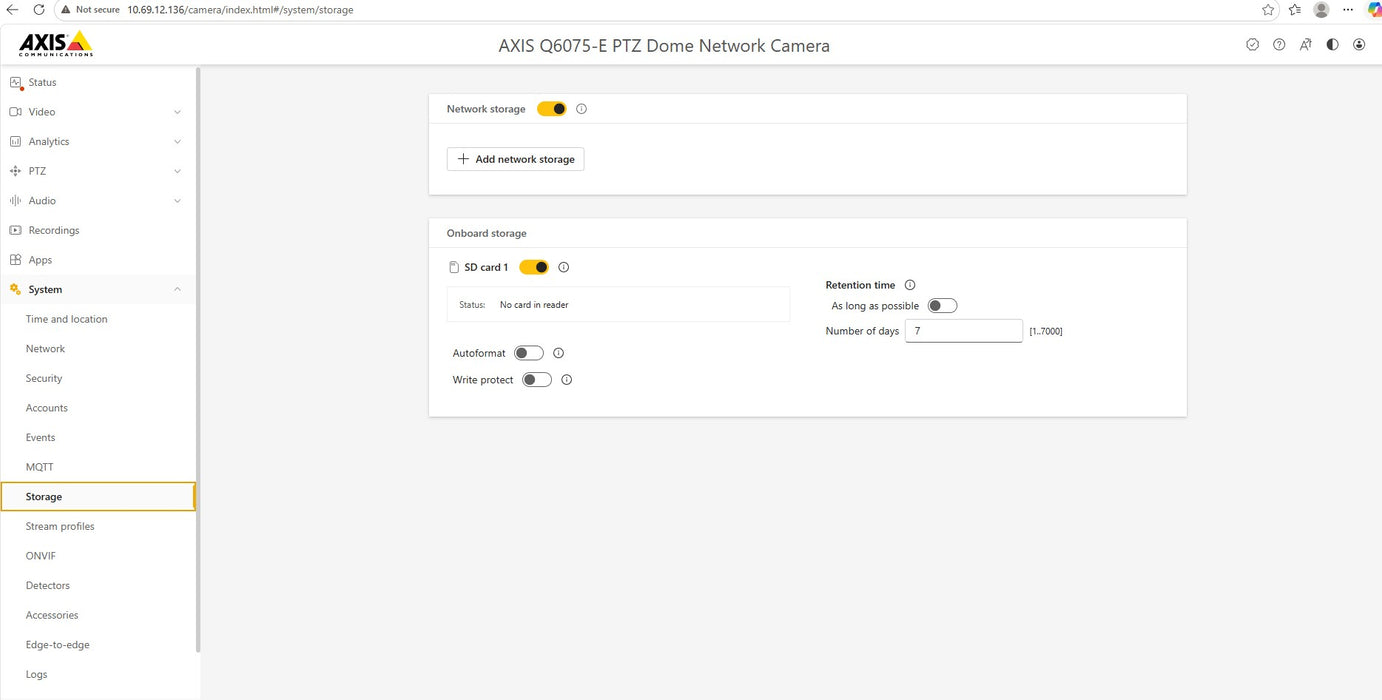Go to Network settings in sidebar

(x=98, y=349)
